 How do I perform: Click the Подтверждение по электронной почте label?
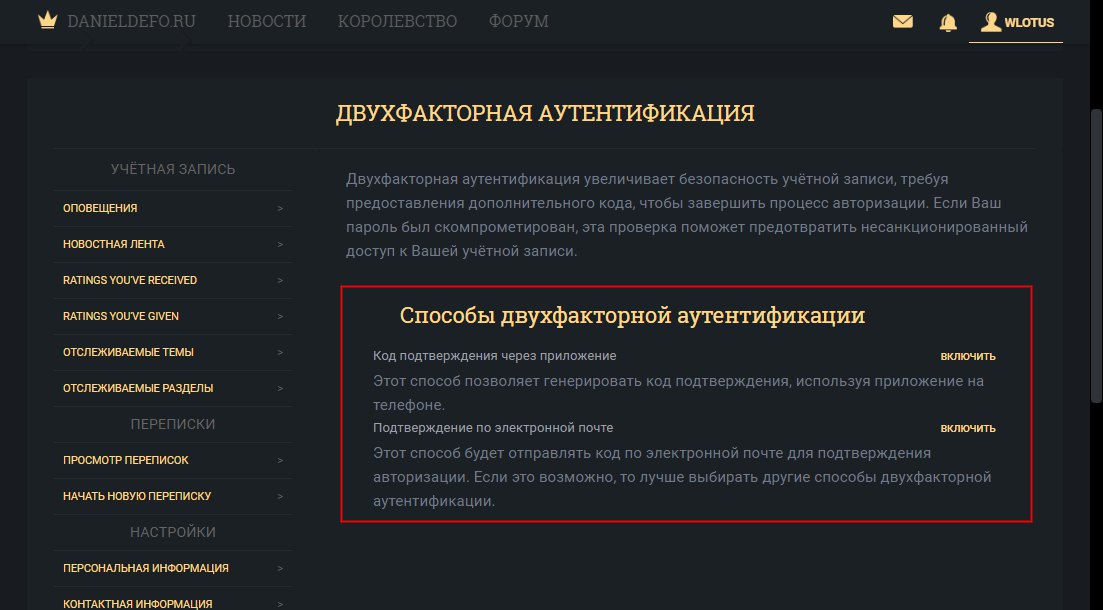[493, 428]
